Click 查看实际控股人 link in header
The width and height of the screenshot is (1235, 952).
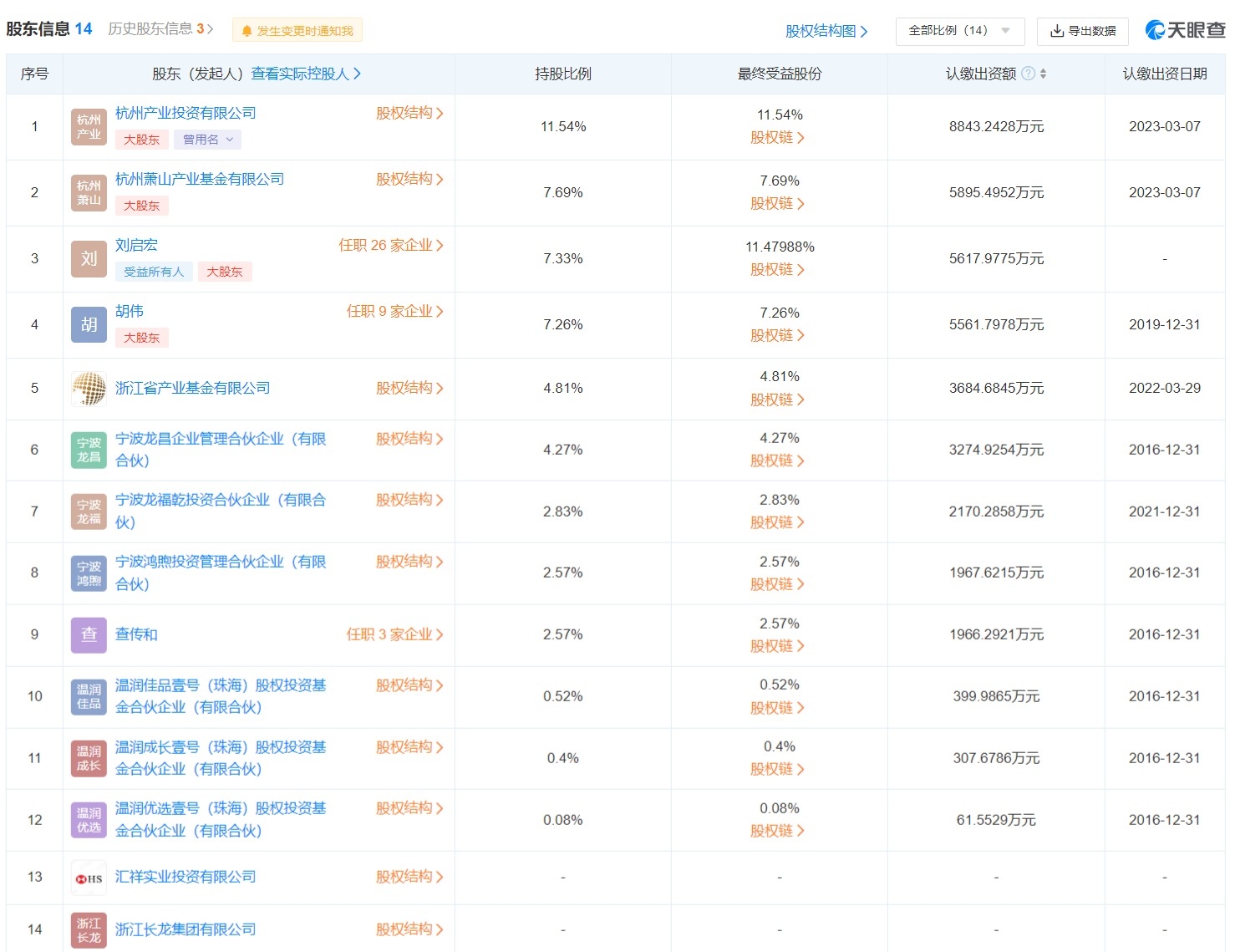pos(306,74)
